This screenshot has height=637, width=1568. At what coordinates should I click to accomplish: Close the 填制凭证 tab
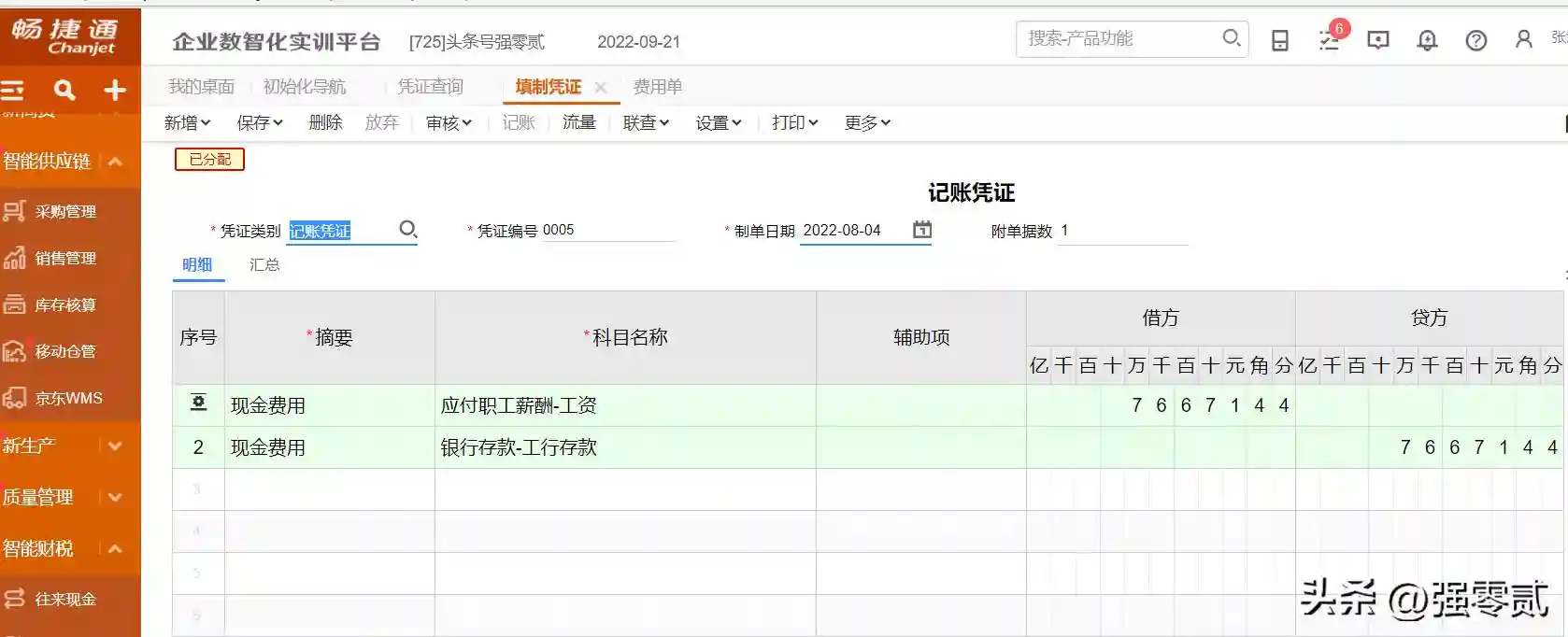pos(600,88)
